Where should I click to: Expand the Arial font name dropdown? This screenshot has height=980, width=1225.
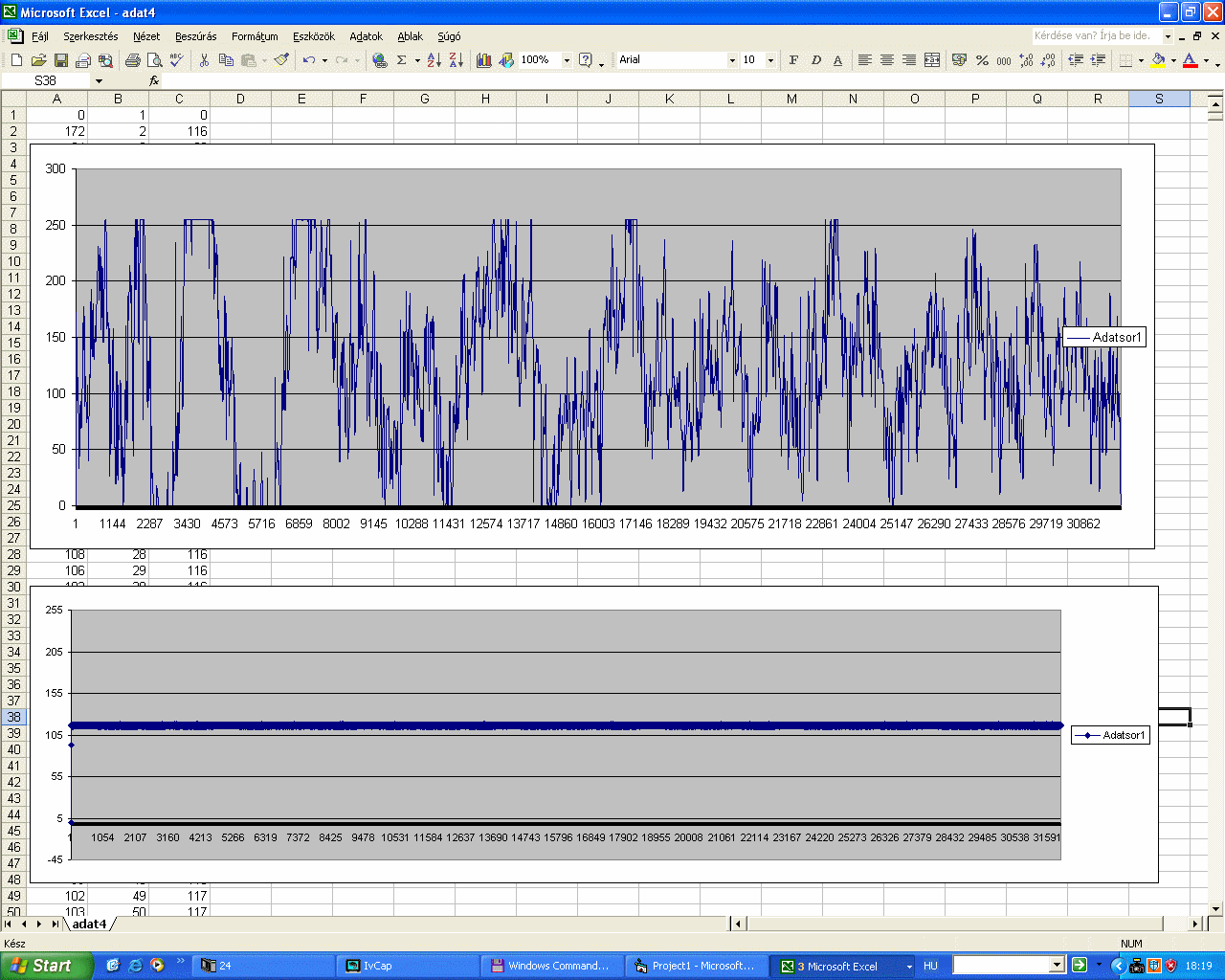click(732, 60)
